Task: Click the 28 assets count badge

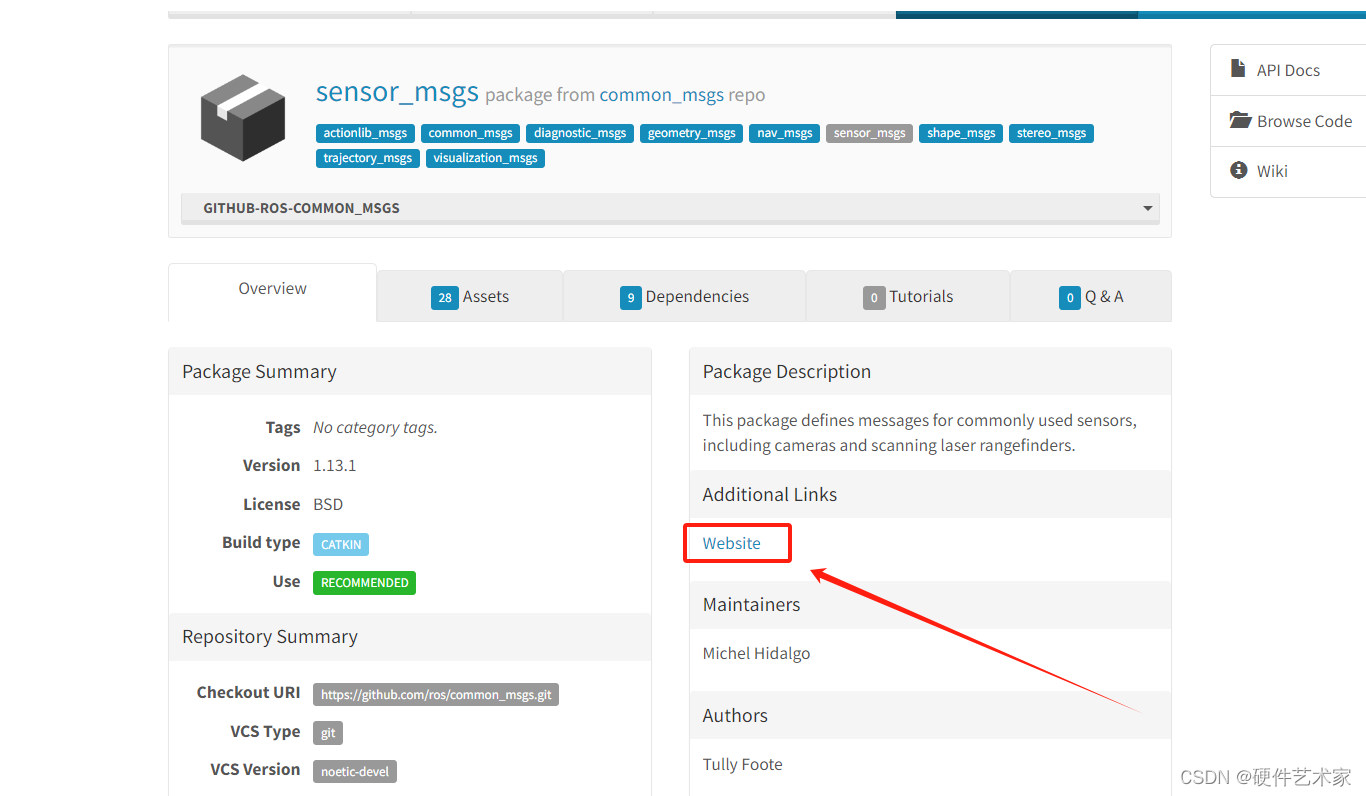Action: [x=444, y=297]
